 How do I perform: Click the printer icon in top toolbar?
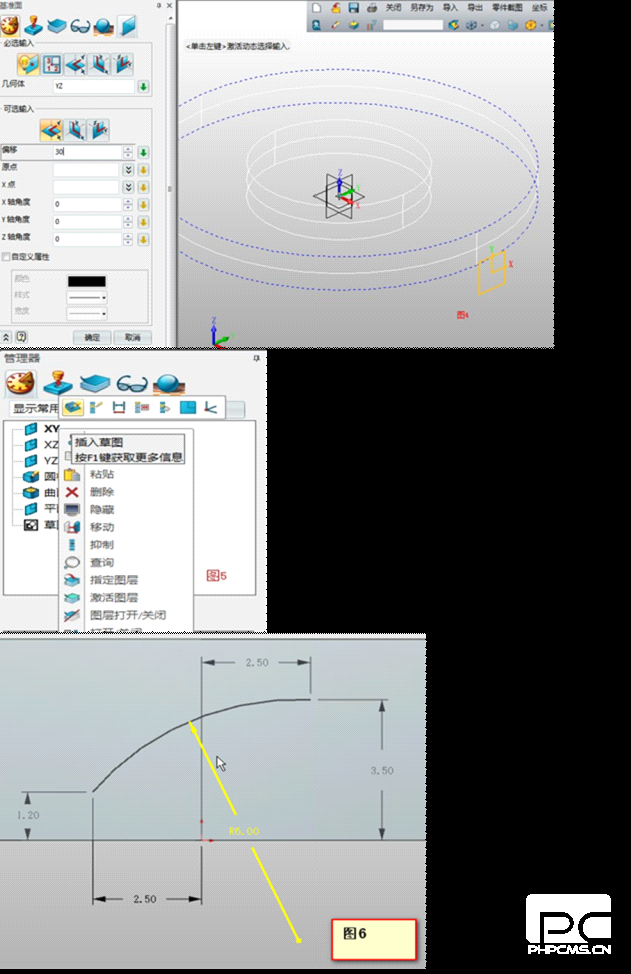[371, 8]
